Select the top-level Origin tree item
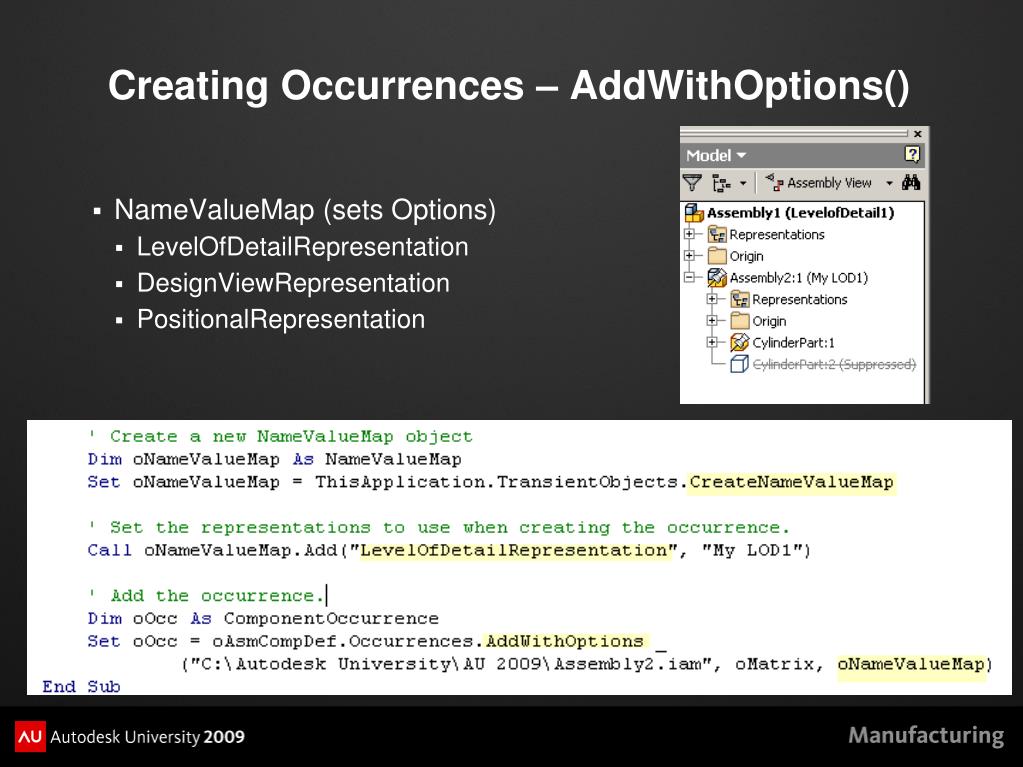 click(746, 256)
